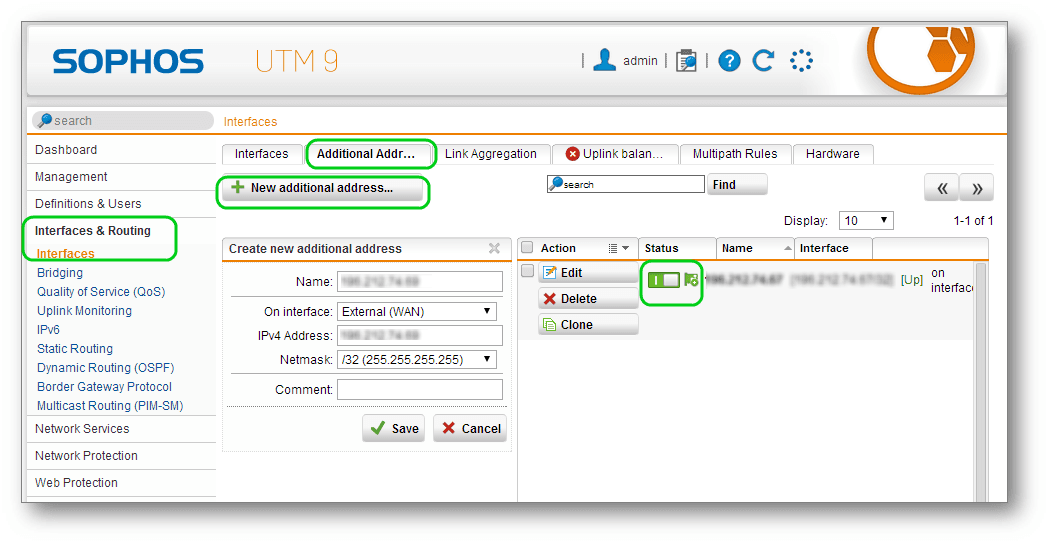This screenshot has height=545, width=1050.
Task: Open Network Protection menu
Action: click(86, 455)
